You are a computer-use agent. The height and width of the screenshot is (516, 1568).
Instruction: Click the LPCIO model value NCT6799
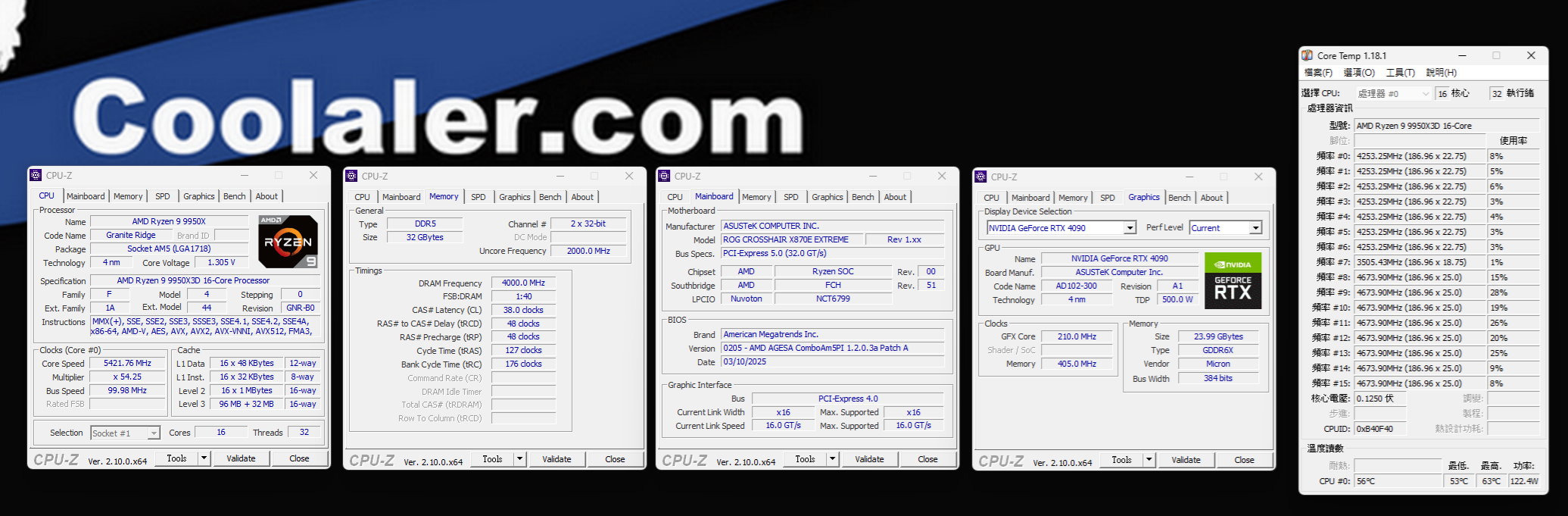point(833,299)
